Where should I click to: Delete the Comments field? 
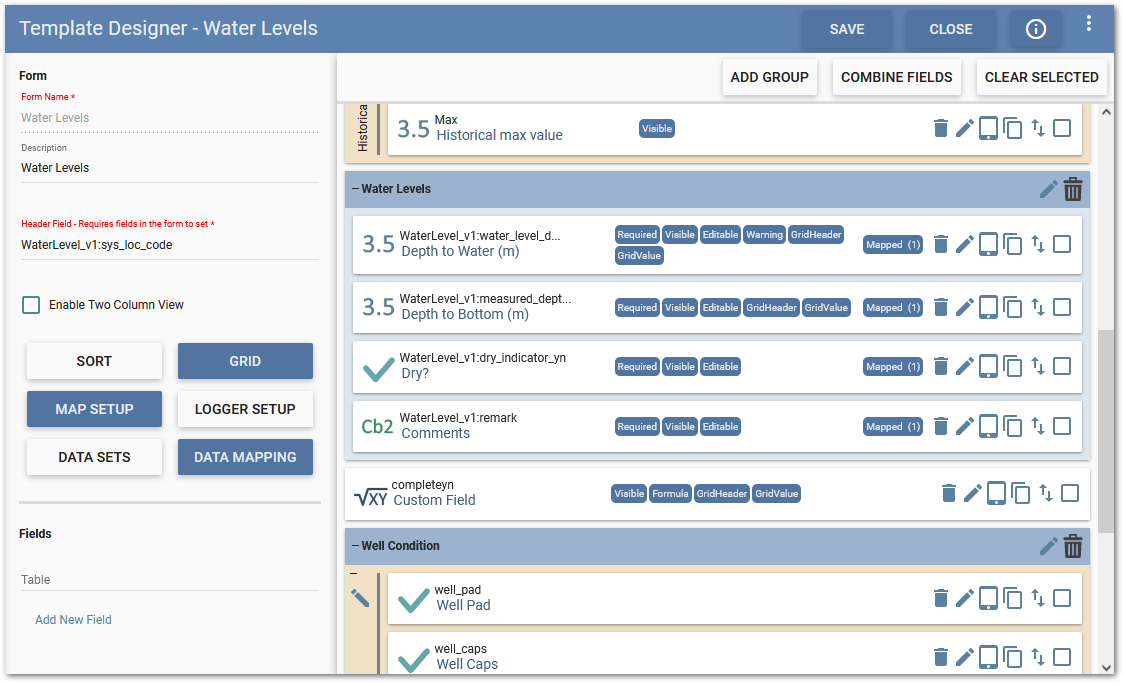click(x=941, y=426)
